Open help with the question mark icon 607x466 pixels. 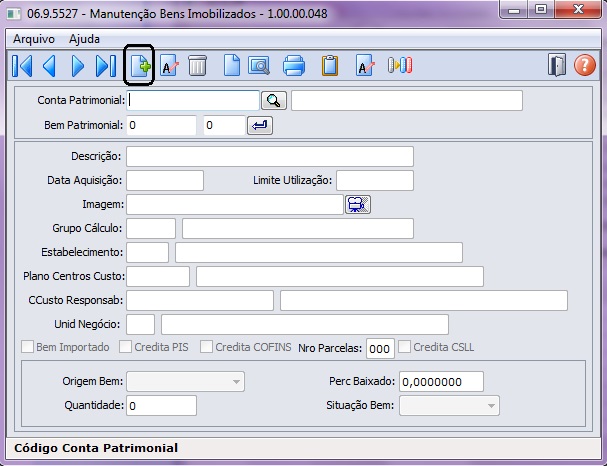[x=585, y=65]
